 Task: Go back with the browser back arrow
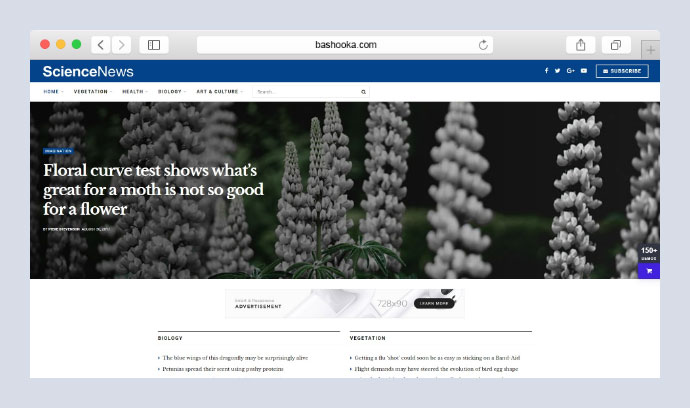tap(101, 45)
